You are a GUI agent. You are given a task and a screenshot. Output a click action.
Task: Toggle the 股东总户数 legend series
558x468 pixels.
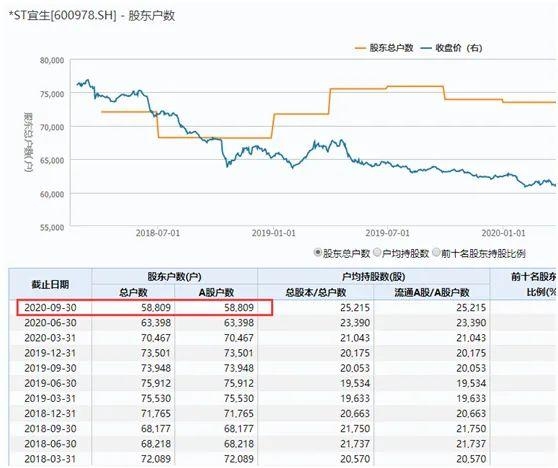[x=384, y=48]
